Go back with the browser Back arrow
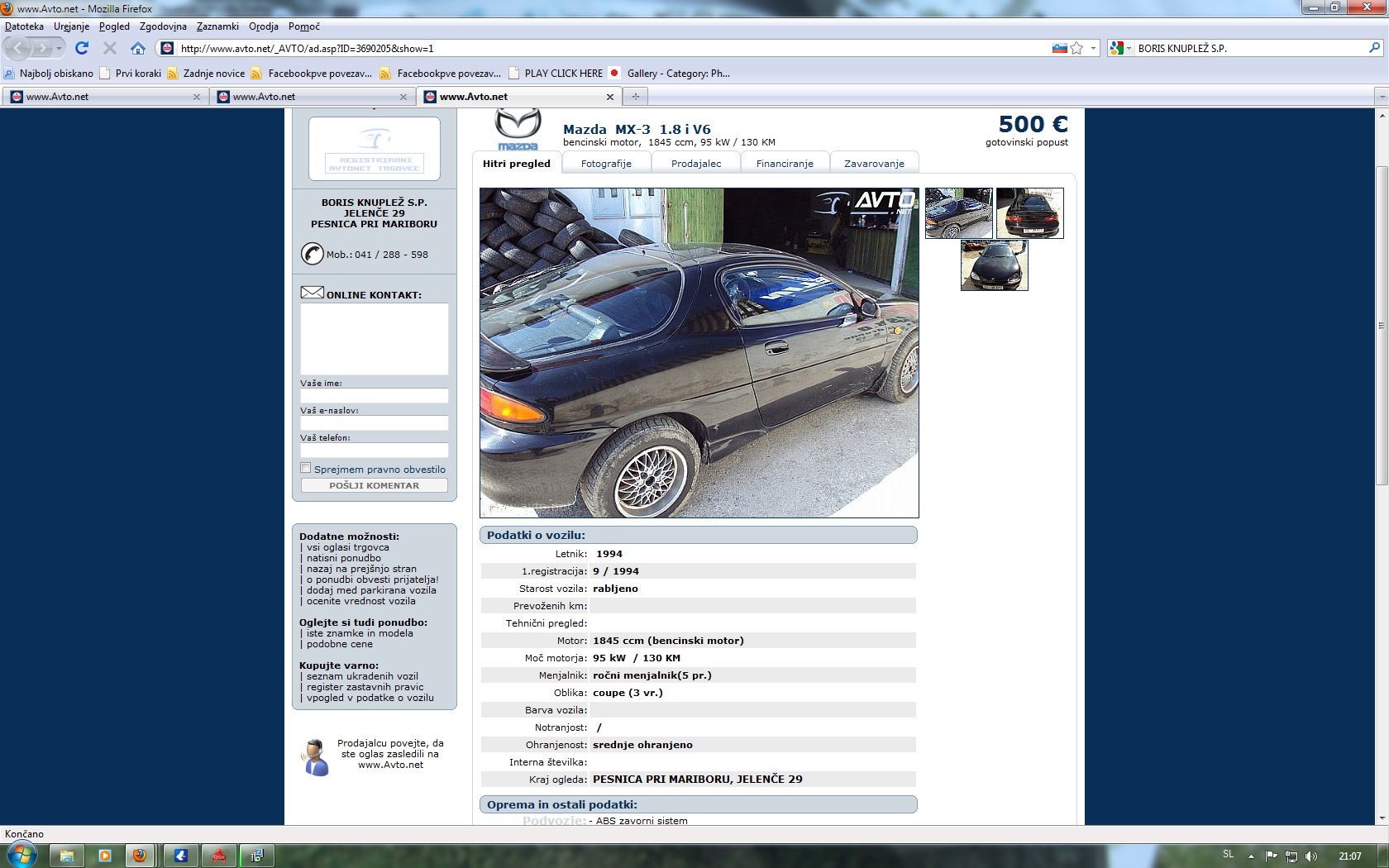This screenshot has height=868, width=1389. (x=18, y=49)
